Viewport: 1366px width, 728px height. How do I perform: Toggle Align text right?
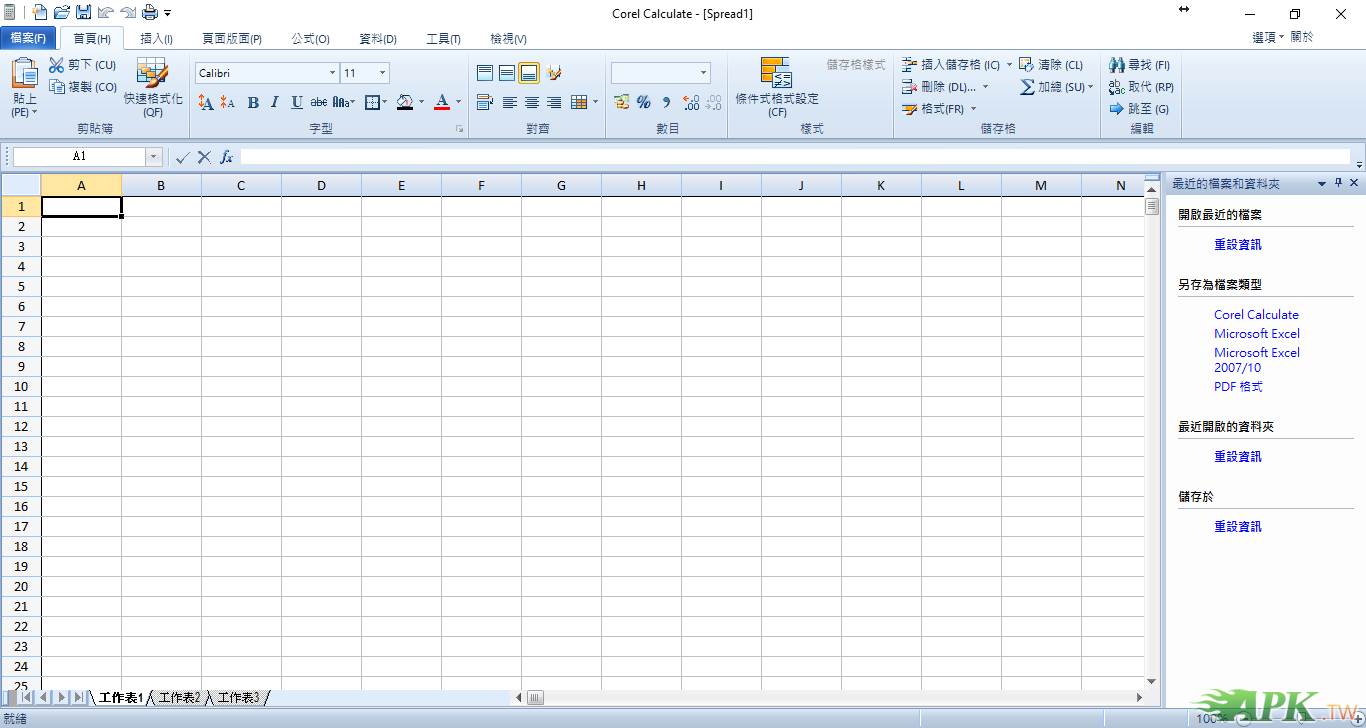[554, 102]
